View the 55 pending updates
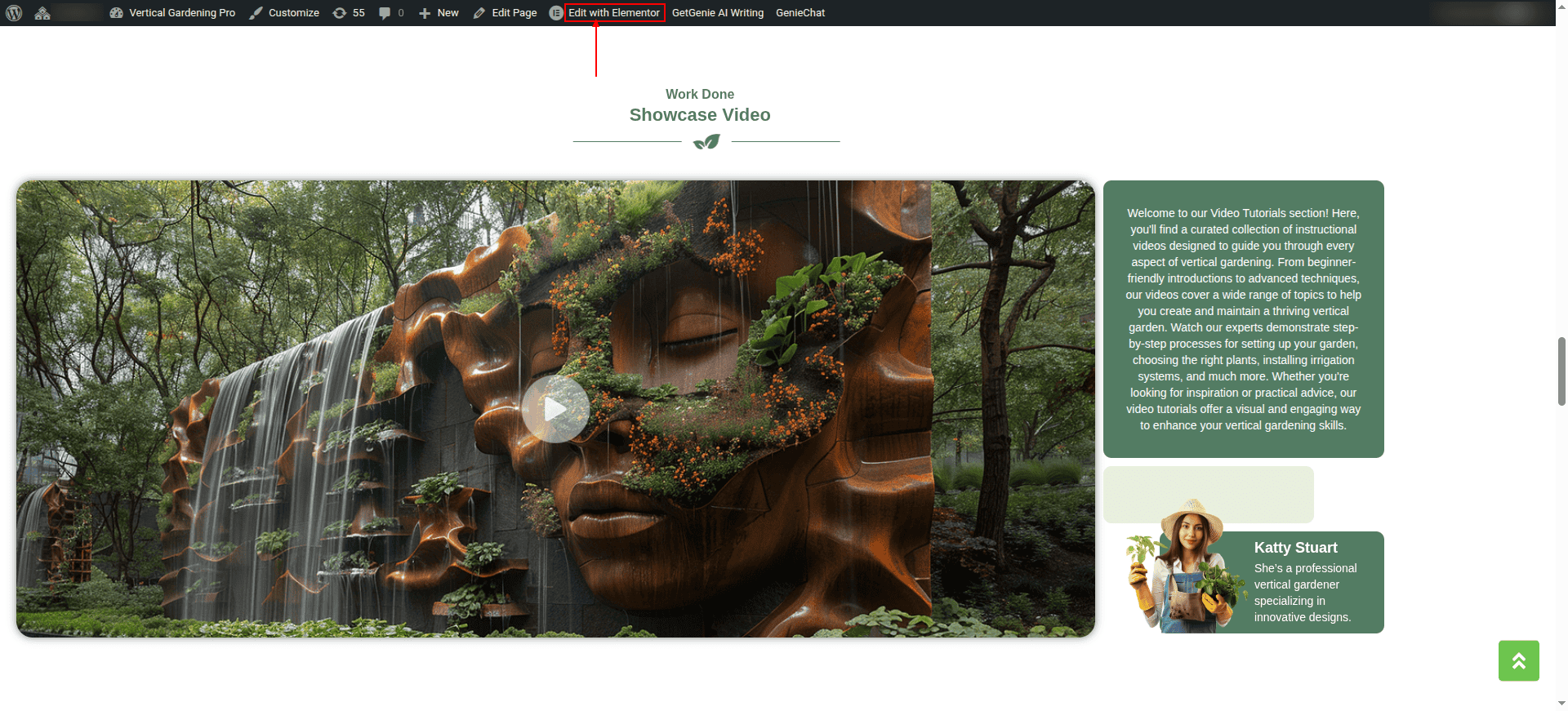The height and width of the screenshot is (711, 1568). (349, 13)
